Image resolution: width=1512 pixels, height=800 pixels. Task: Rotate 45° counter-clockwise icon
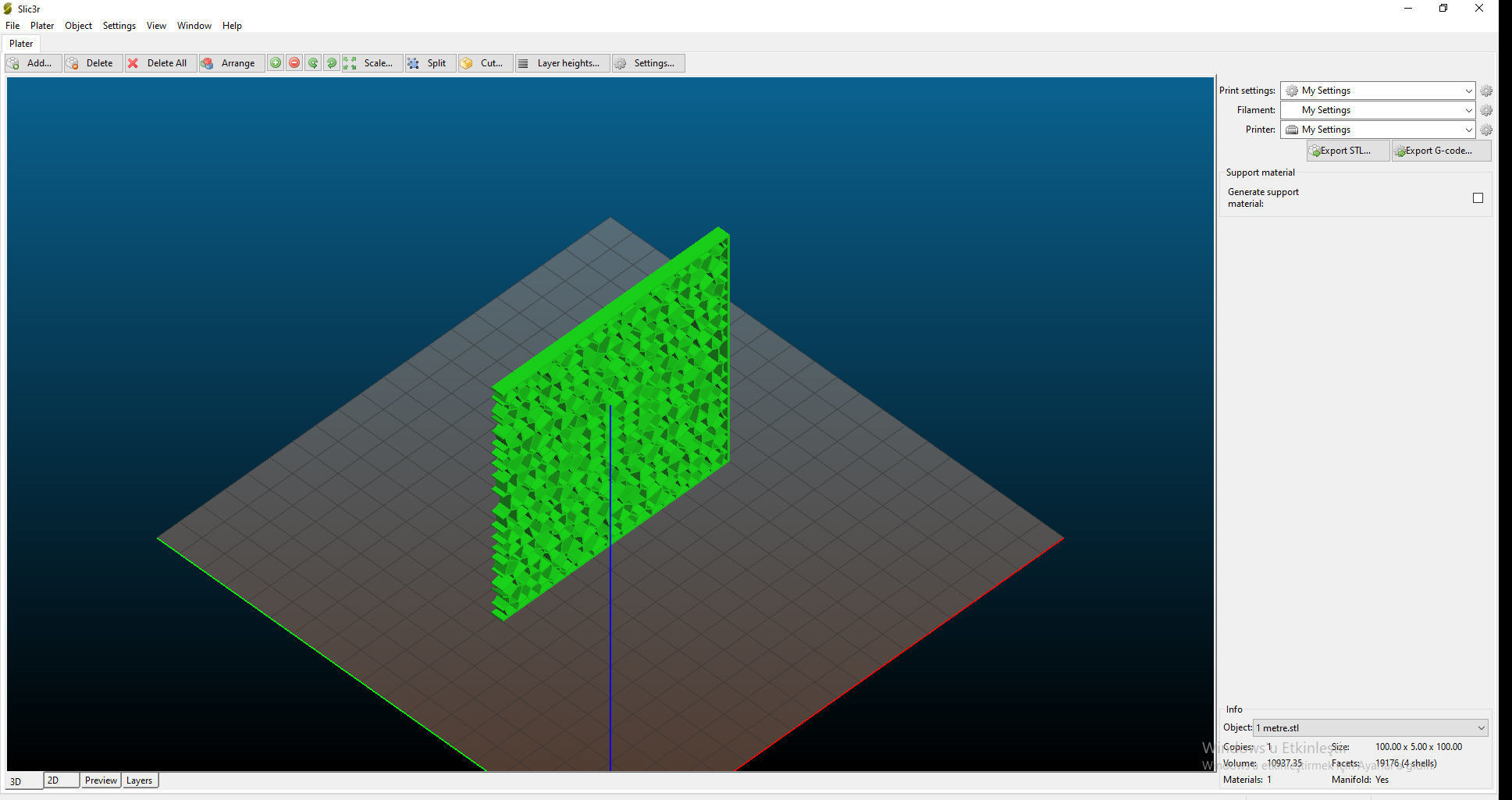(x=313, y=63)
